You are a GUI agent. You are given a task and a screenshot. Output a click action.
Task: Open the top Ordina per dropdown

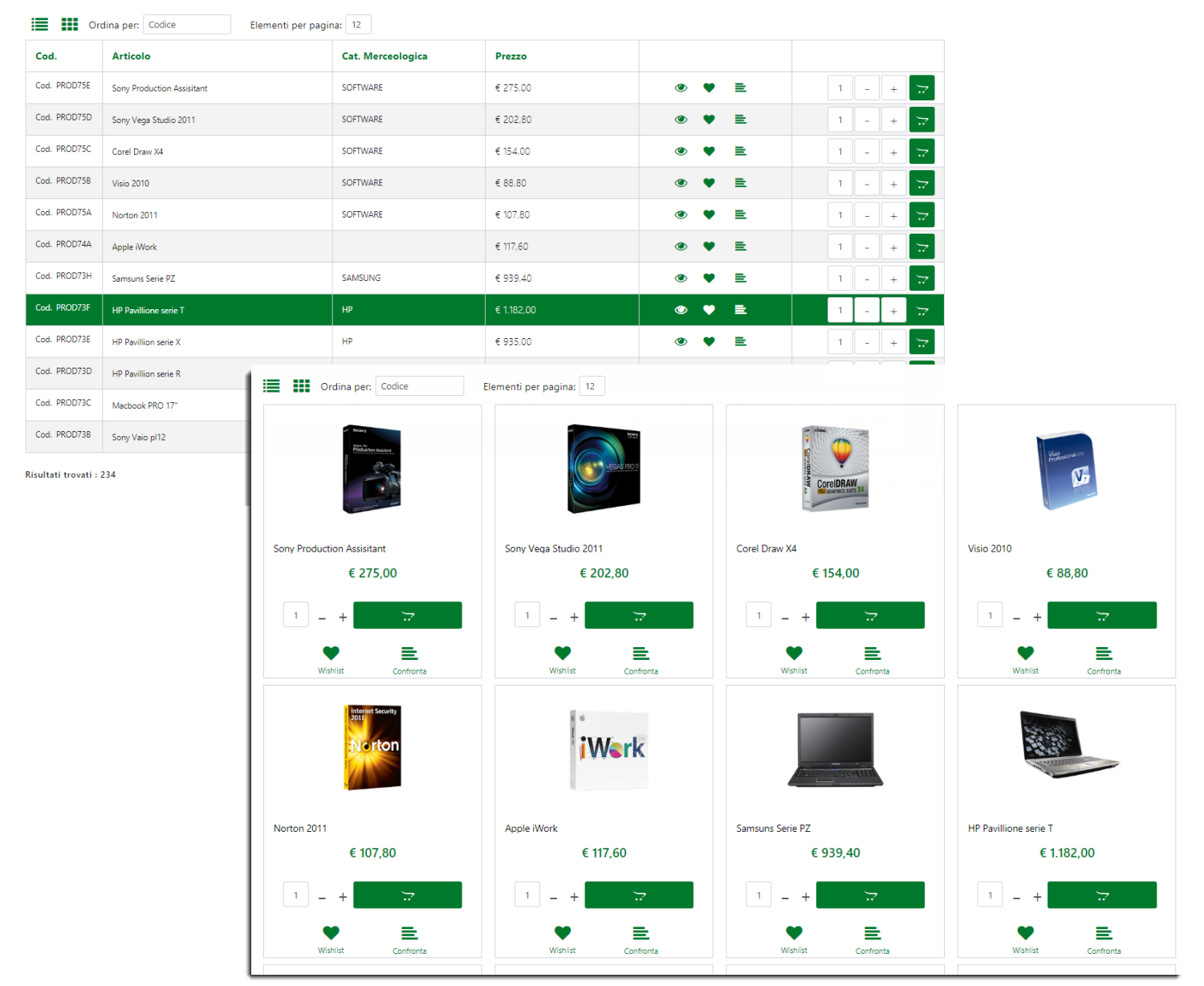point(186,25)
